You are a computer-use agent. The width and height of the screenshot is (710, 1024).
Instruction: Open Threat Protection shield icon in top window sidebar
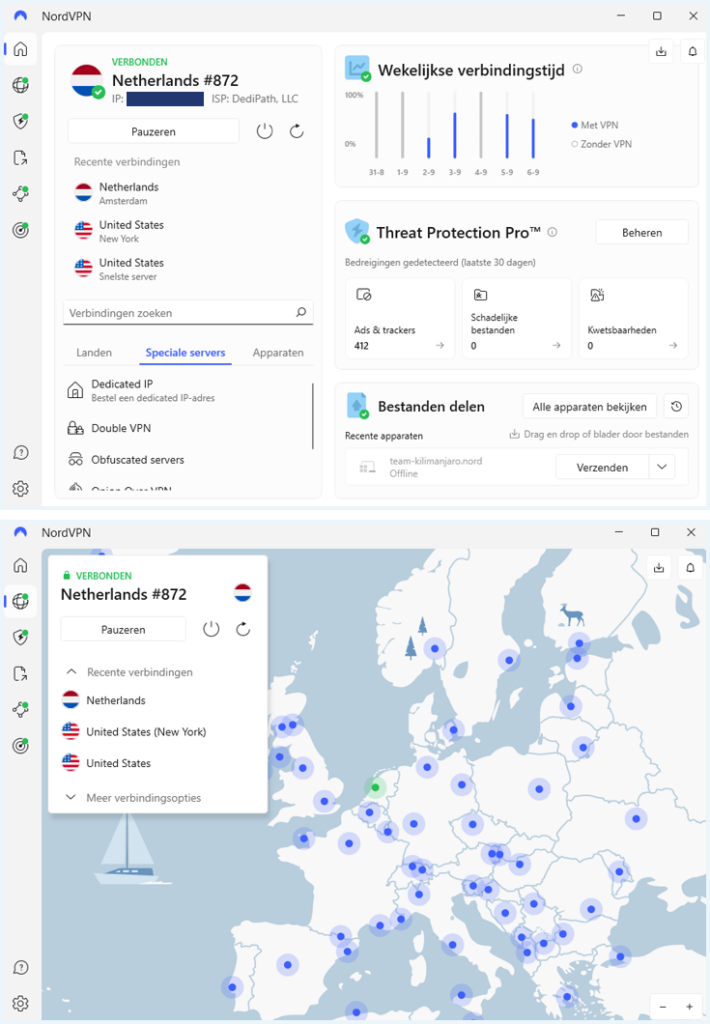pos(21,121)
